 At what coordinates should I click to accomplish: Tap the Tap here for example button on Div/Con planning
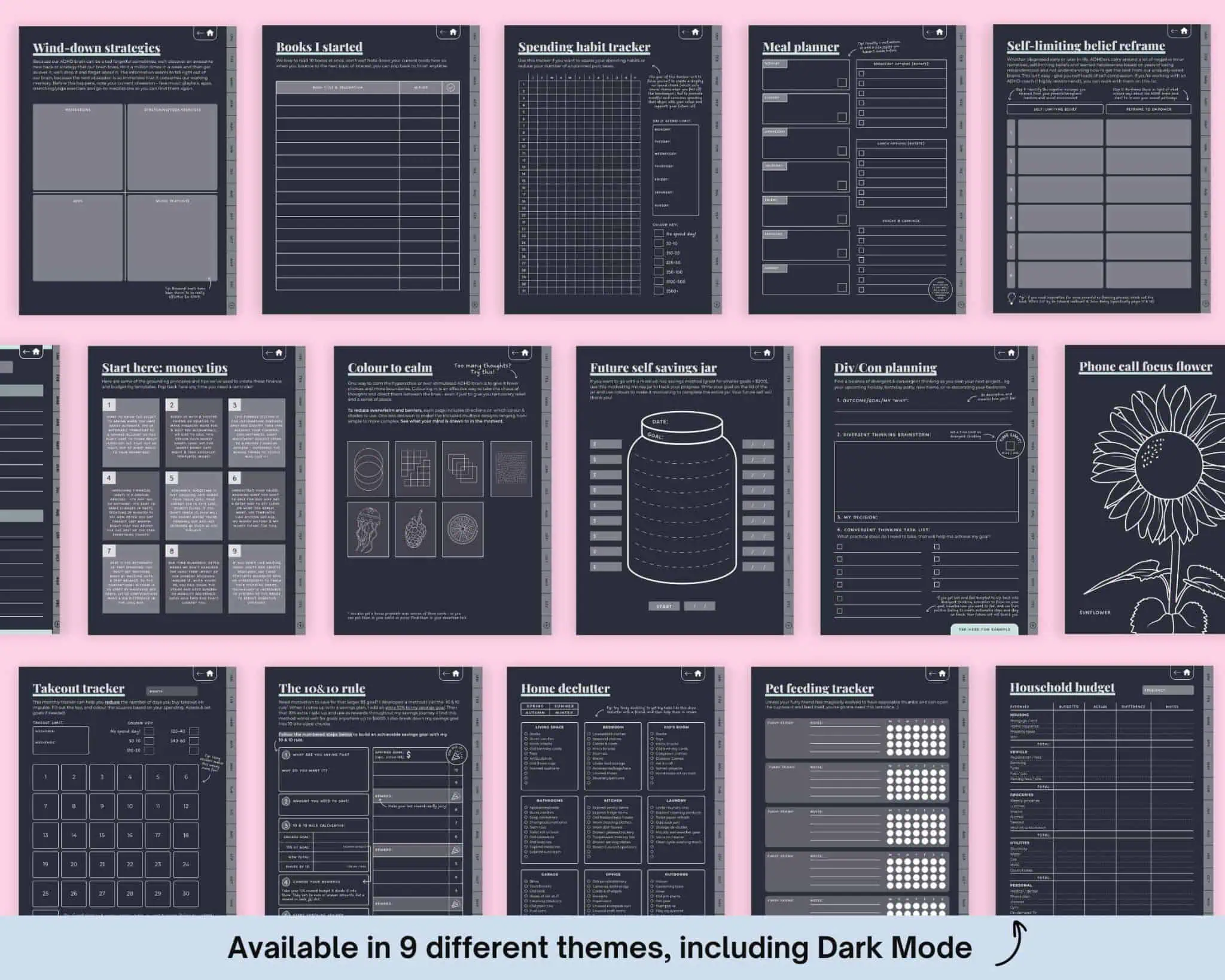[x=984, y=629]
